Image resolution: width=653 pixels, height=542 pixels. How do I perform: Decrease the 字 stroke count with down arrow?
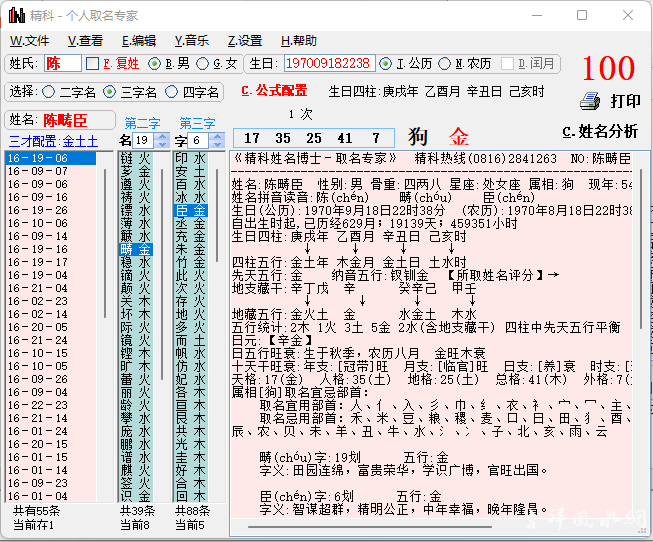(216, 144)
